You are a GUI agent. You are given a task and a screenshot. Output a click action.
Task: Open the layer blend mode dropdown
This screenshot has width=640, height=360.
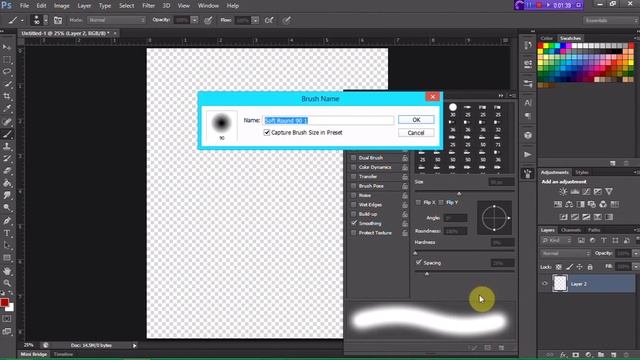tap(566, 253)
